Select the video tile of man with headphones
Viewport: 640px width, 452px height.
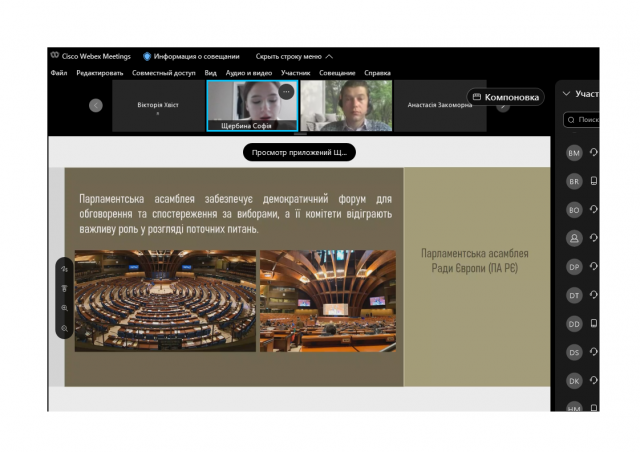pos(346,106)
